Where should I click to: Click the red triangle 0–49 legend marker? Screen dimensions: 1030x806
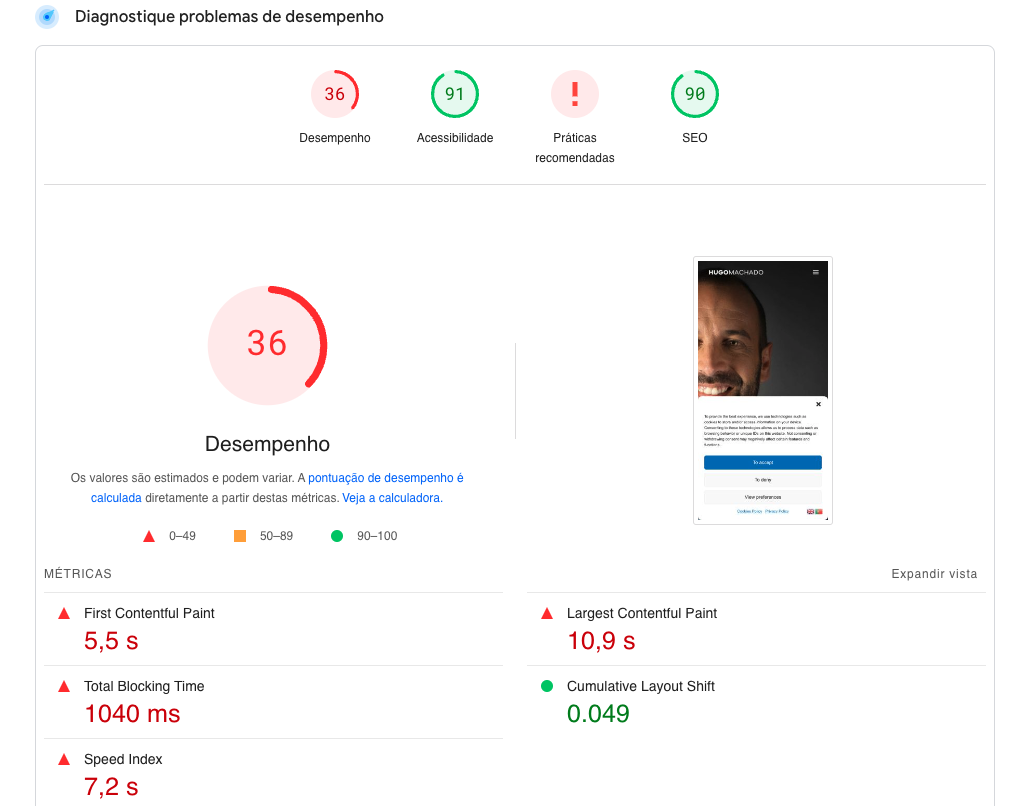point(149,537)
